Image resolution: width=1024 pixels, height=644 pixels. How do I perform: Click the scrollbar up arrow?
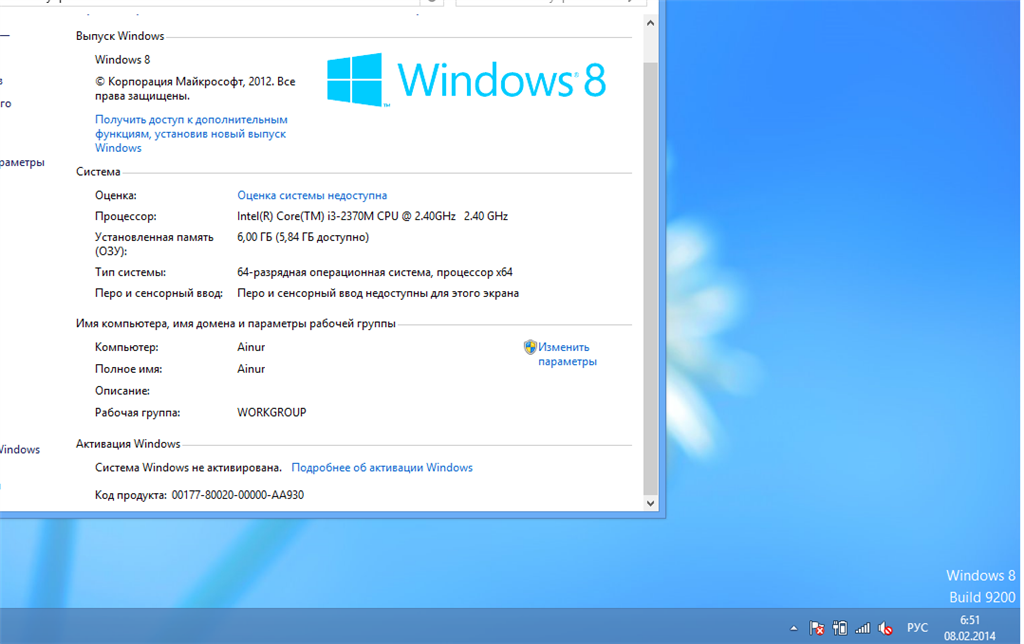pos(650,23)
